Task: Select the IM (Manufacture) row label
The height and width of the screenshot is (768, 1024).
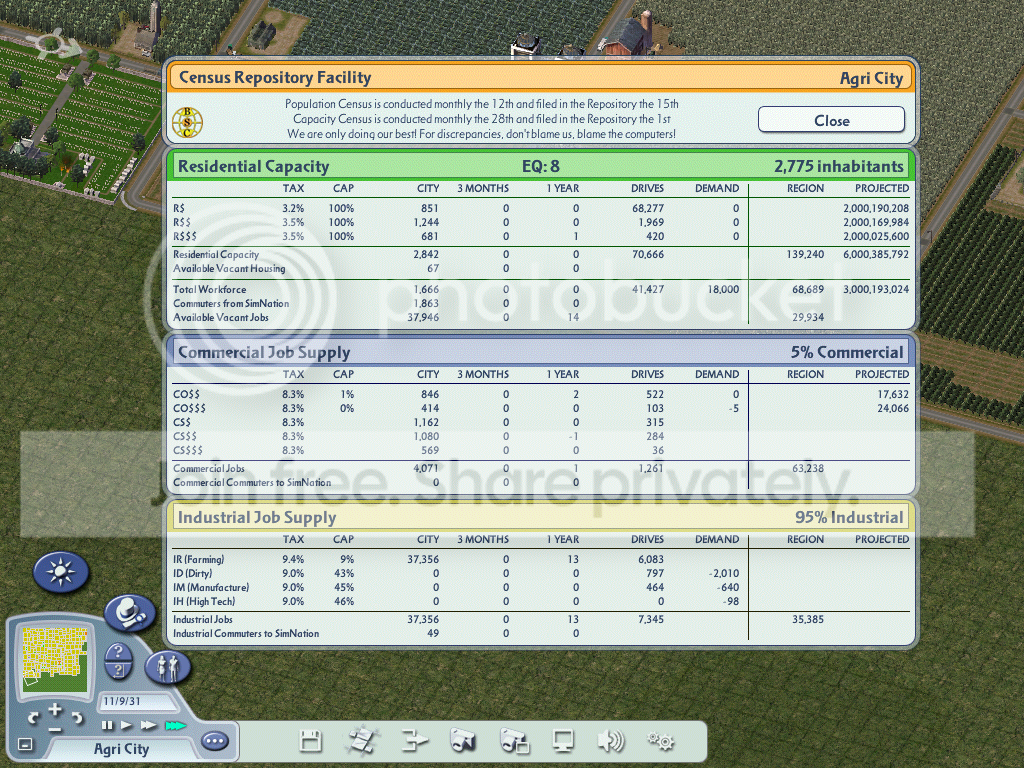Action: click(x=211, y=588)
